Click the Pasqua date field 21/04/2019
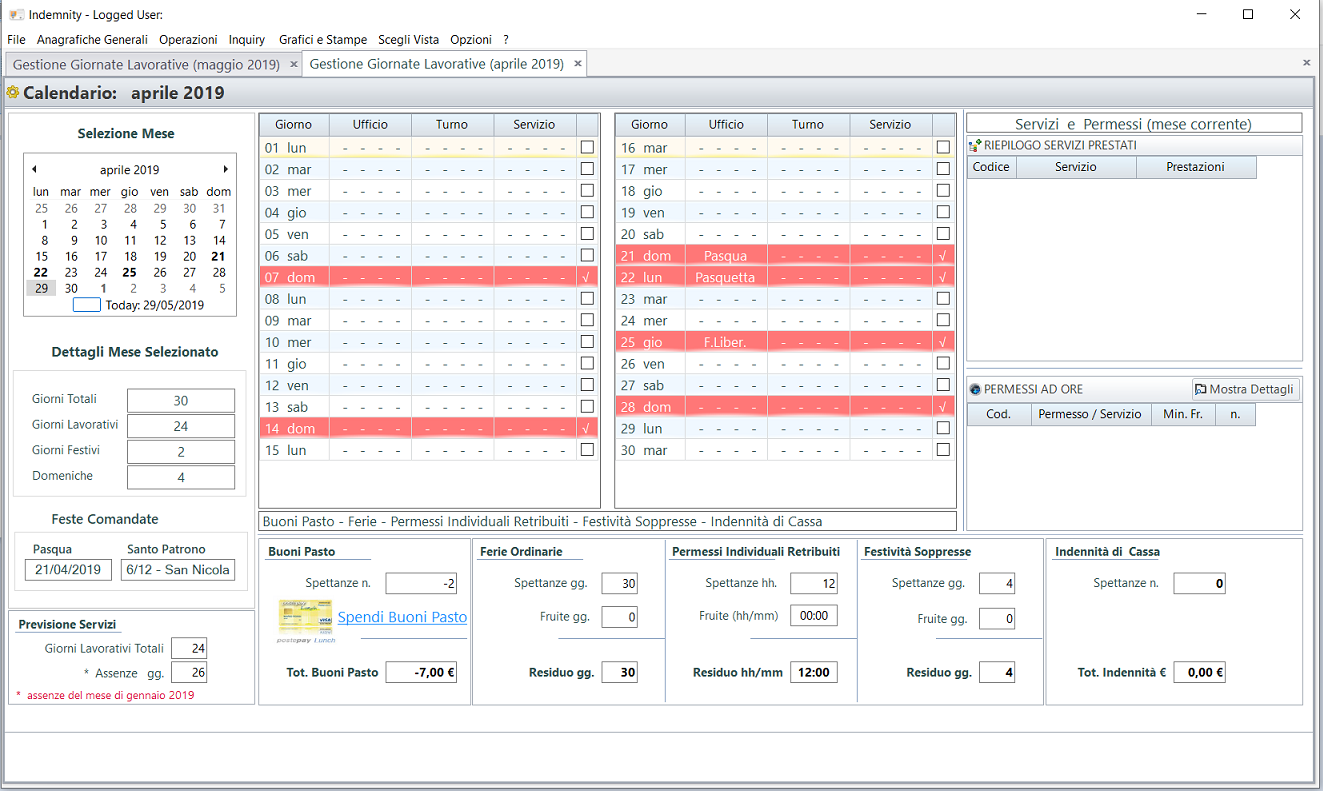The image size is (1323, 791). pos(68,570)
